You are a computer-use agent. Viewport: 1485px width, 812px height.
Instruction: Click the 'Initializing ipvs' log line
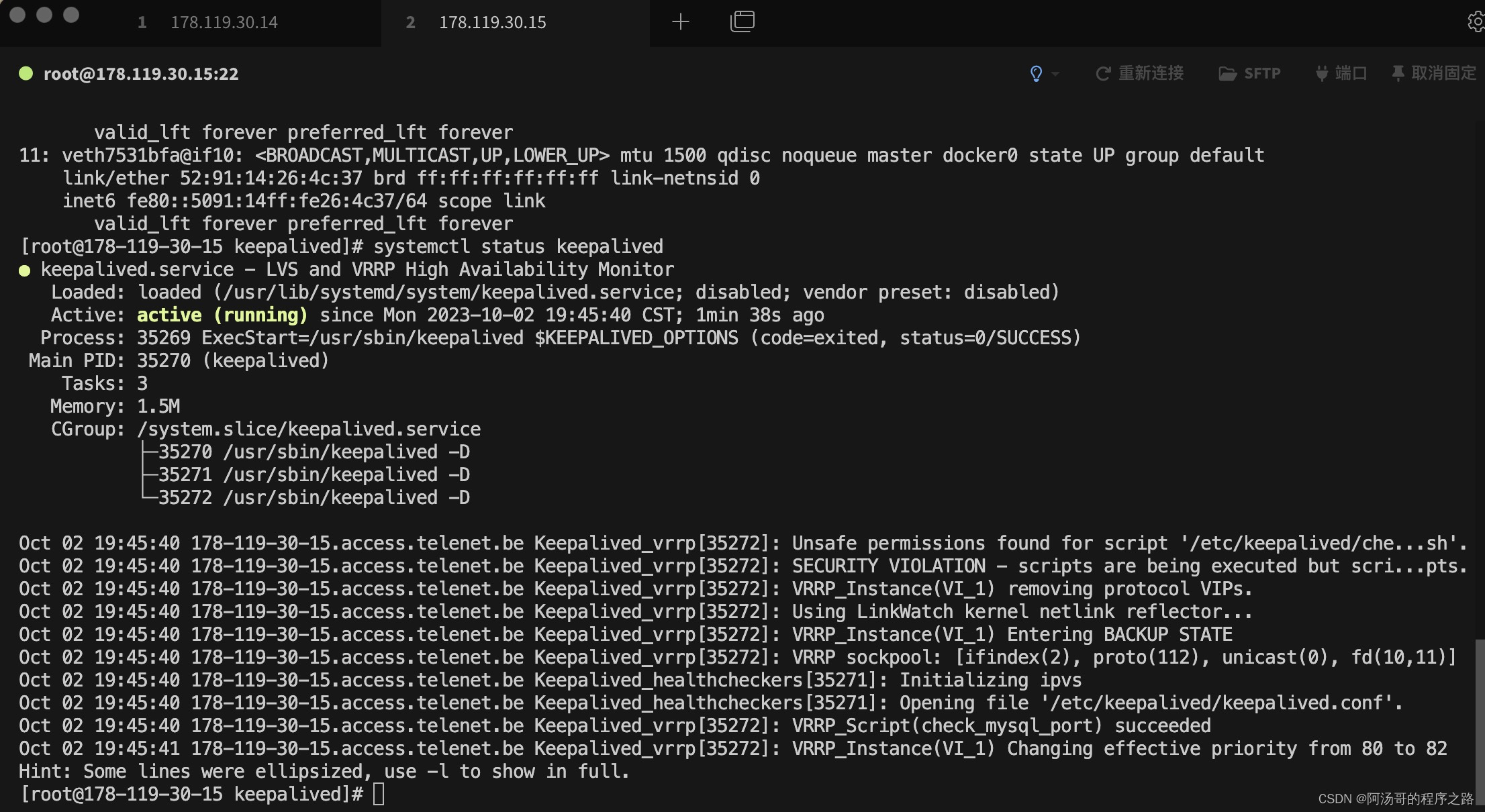click(x=550, y=680)
